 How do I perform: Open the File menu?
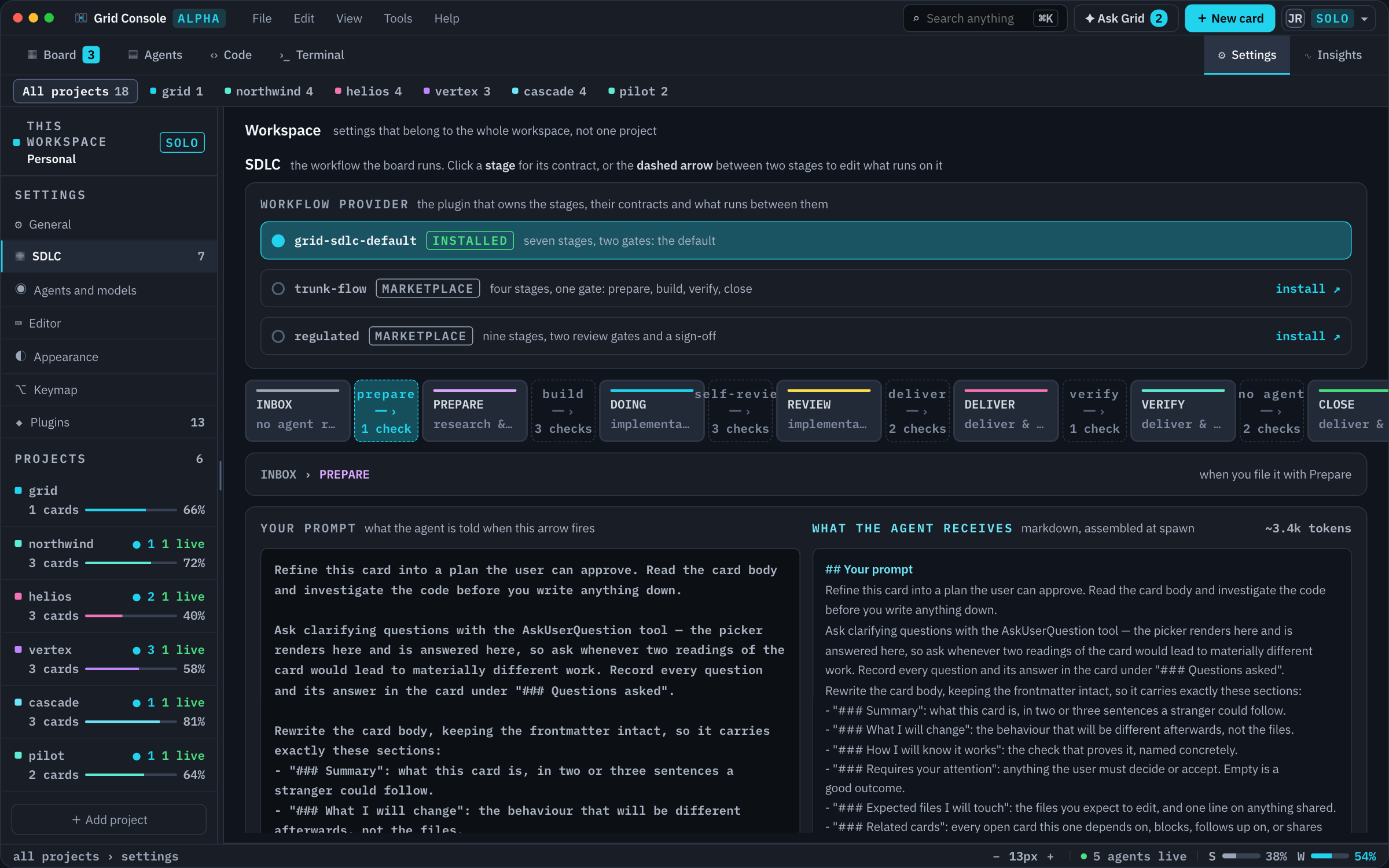(262, 19)
